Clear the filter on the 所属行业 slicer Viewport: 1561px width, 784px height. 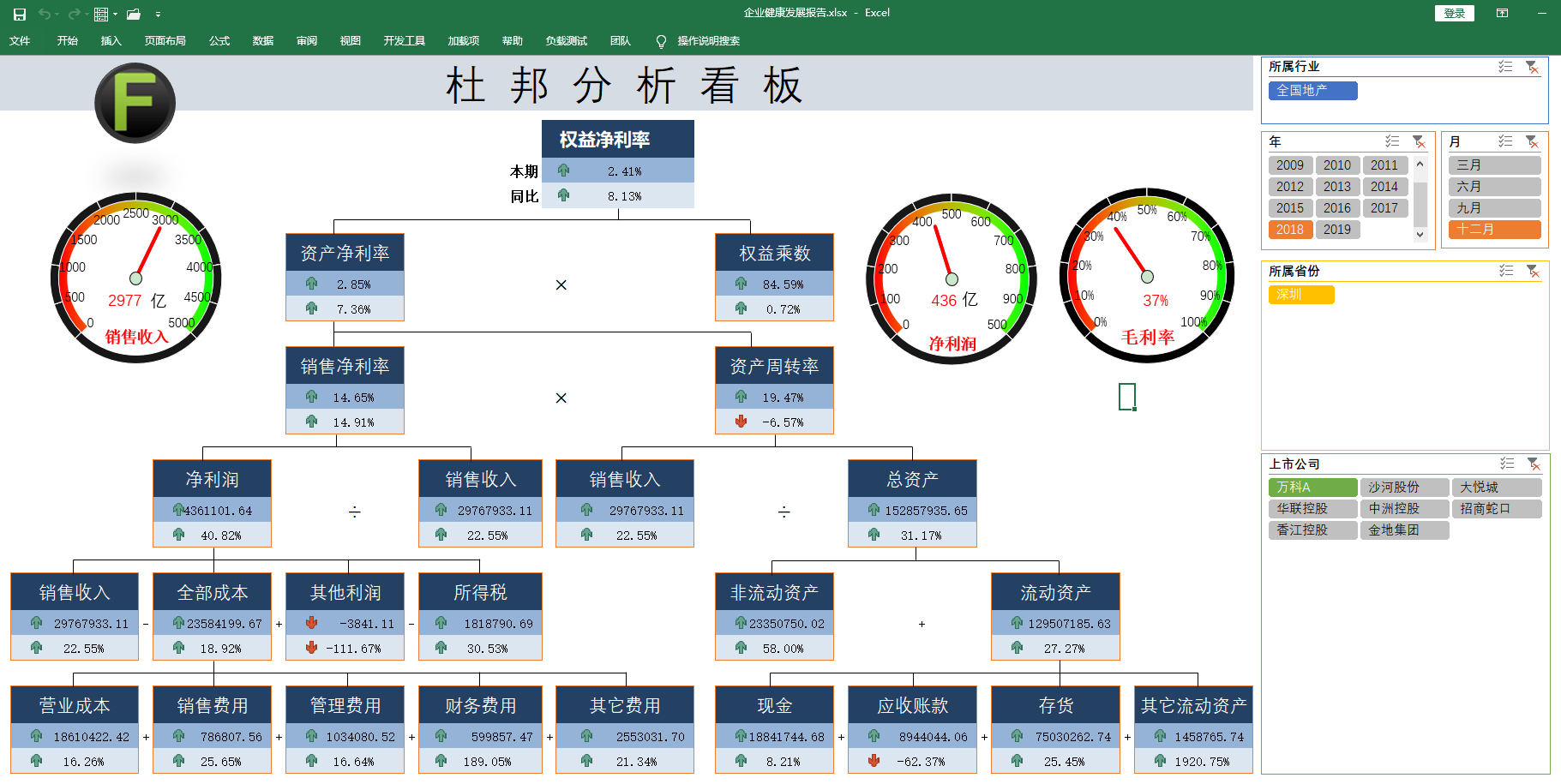point(1531,68)
